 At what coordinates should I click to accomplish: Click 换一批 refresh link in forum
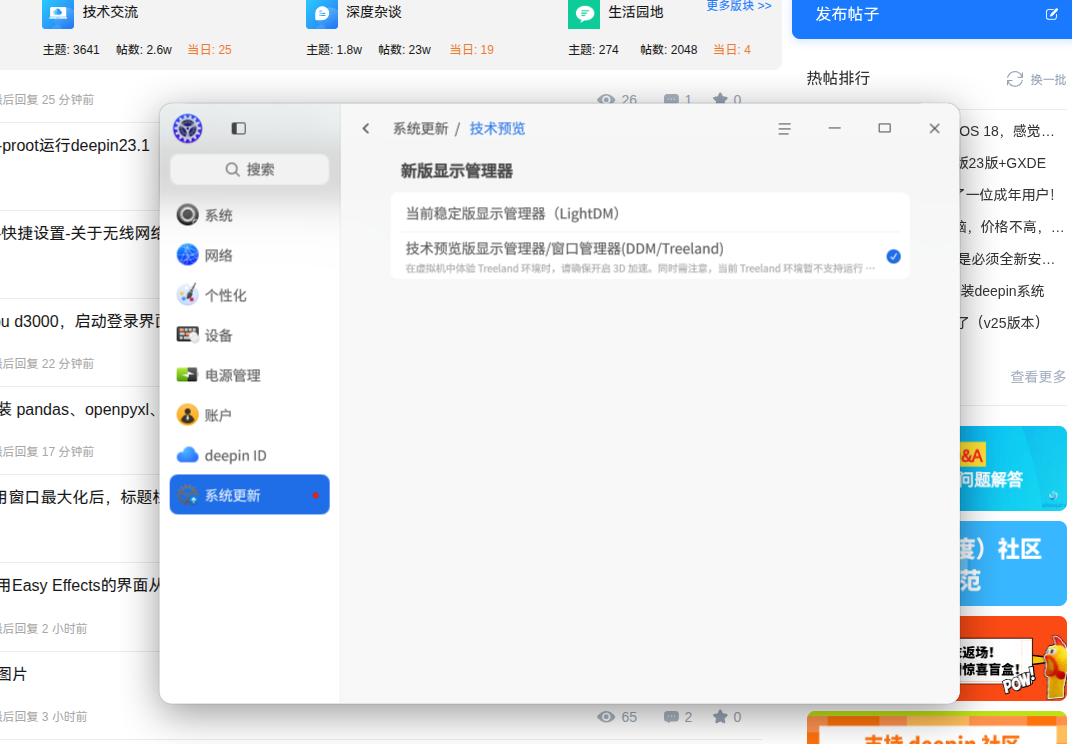point(1048,79)
